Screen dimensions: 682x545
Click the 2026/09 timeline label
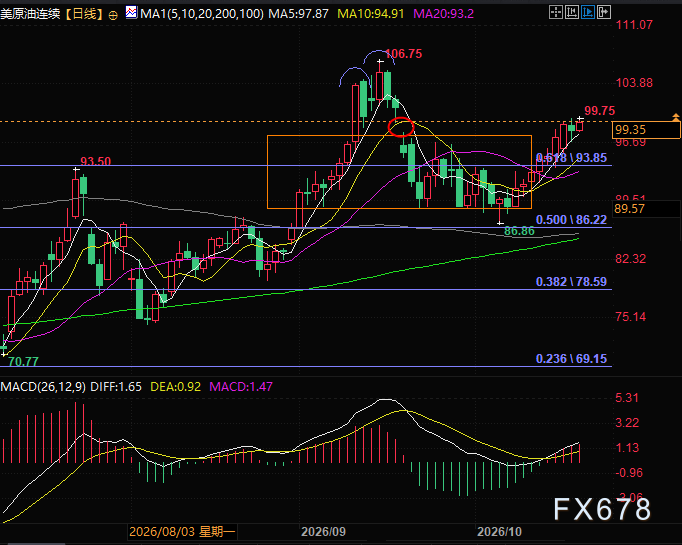(323, 532)
